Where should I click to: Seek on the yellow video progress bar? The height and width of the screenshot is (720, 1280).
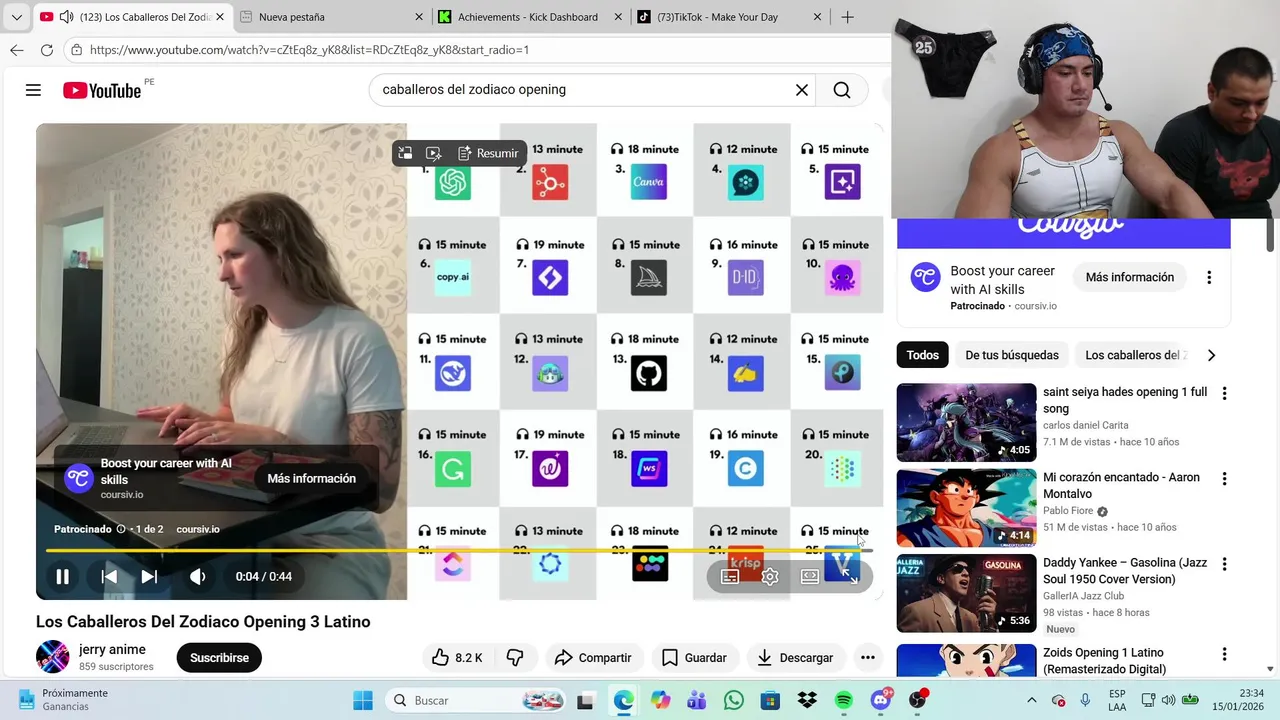coord(459,550)
